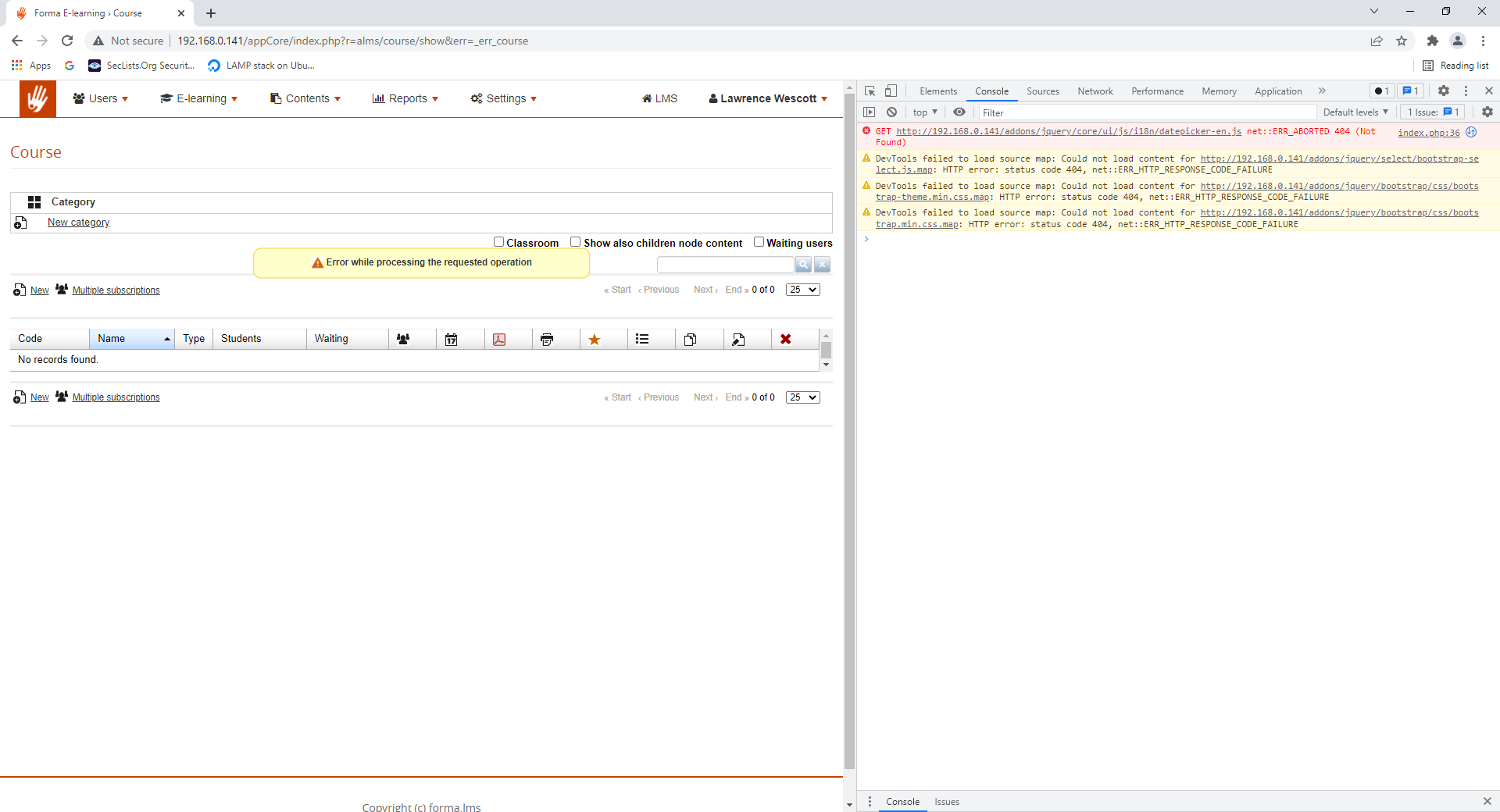Open the Lawrence Wescott user menu
Image resolution: width=1500 pixels, height=812 pixels.
768,98
